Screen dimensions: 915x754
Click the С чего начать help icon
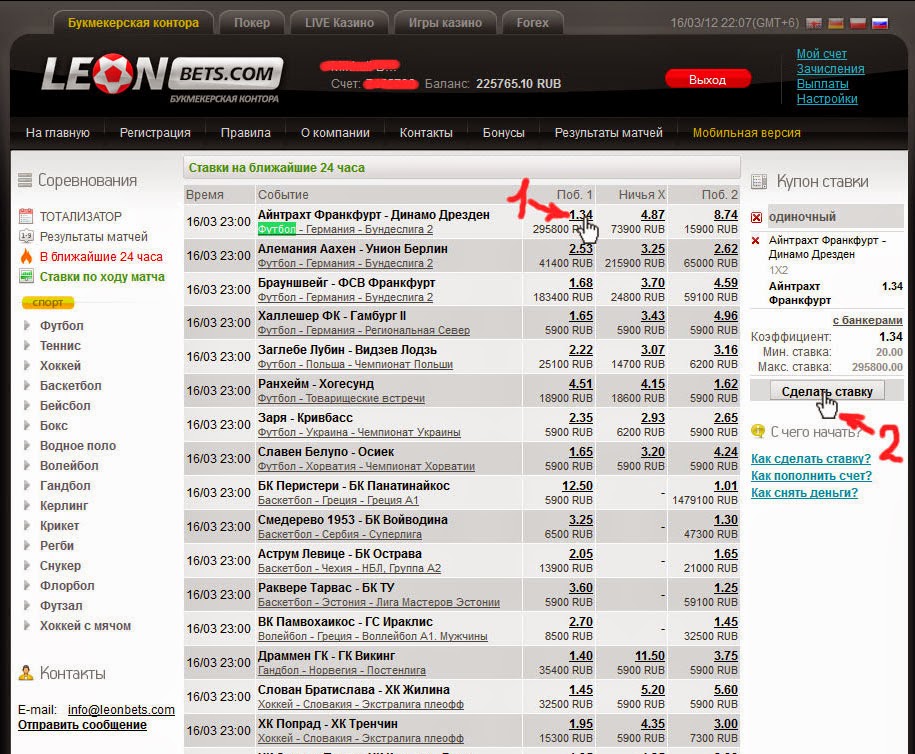pyautogui.click(x=758, y=431)
